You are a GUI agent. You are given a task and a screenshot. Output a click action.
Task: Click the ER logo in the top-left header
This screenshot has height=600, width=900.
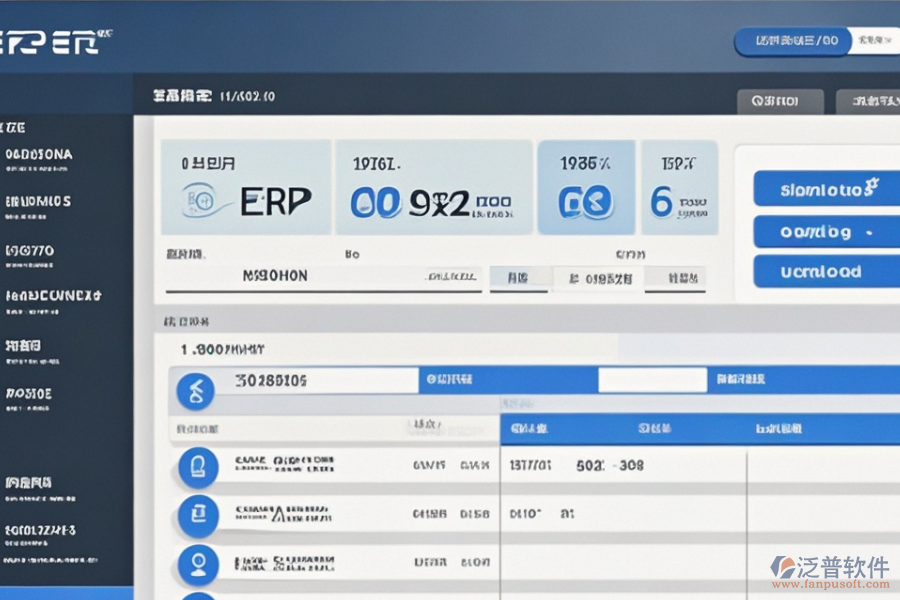52,41
